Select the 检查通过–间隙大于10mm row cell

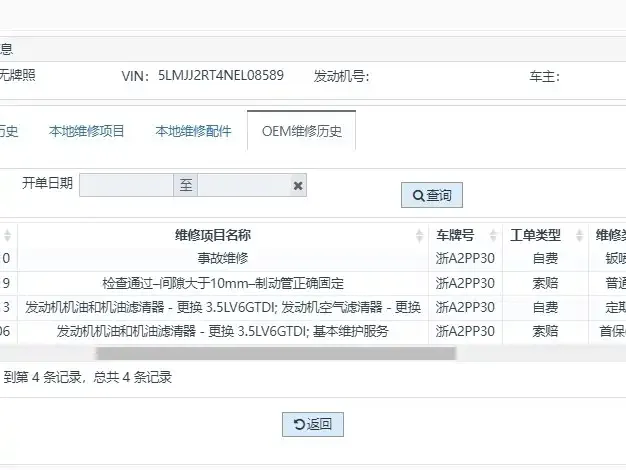tap(223, 283)
